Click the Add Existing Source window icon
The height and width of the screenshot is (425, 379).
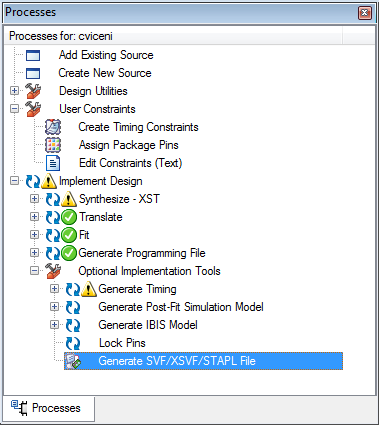coord(33,55)
